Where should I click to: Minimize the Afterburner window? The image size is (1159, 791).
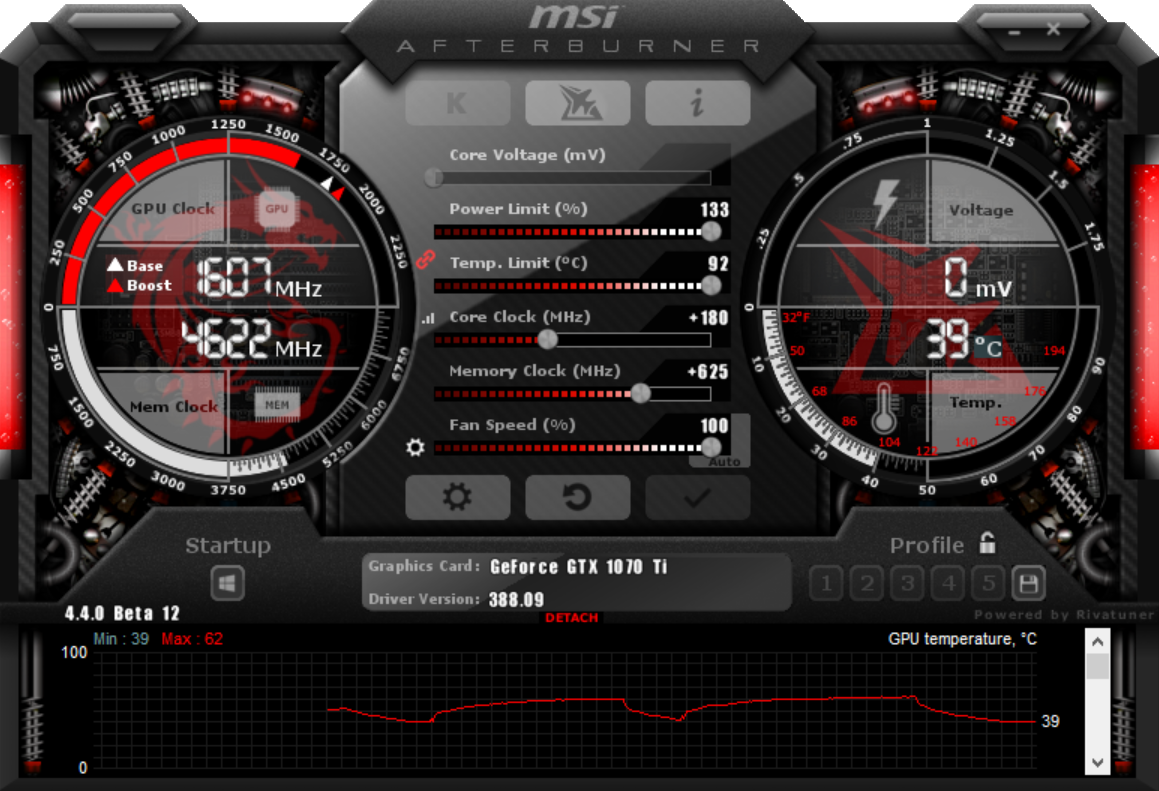(1014, 32)
